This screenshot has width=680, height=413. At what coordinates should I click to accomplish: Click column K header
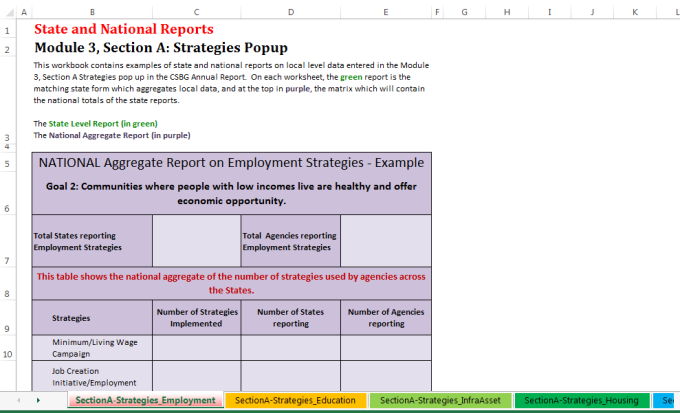click(x=634, y=12)
